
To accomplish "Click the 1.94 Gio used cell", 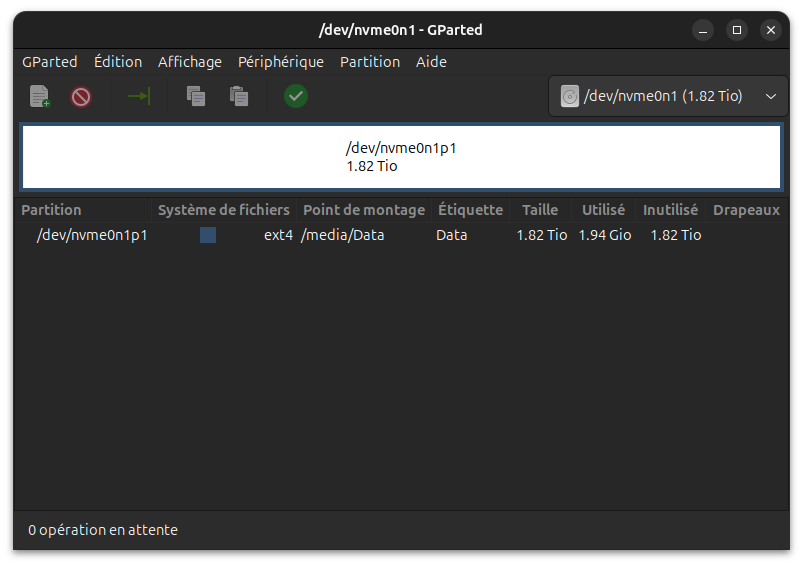I will 605,235.
